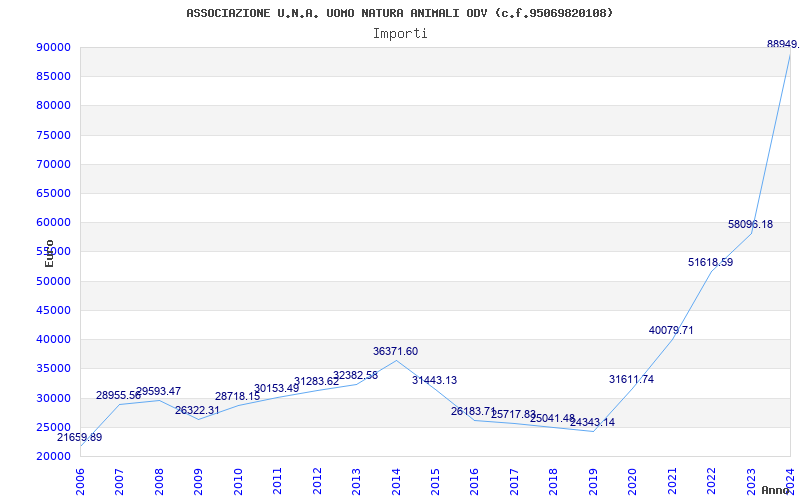Click the 90000 y-axis tick label
Screen dimensions: 800x500
tap(53, 47)
